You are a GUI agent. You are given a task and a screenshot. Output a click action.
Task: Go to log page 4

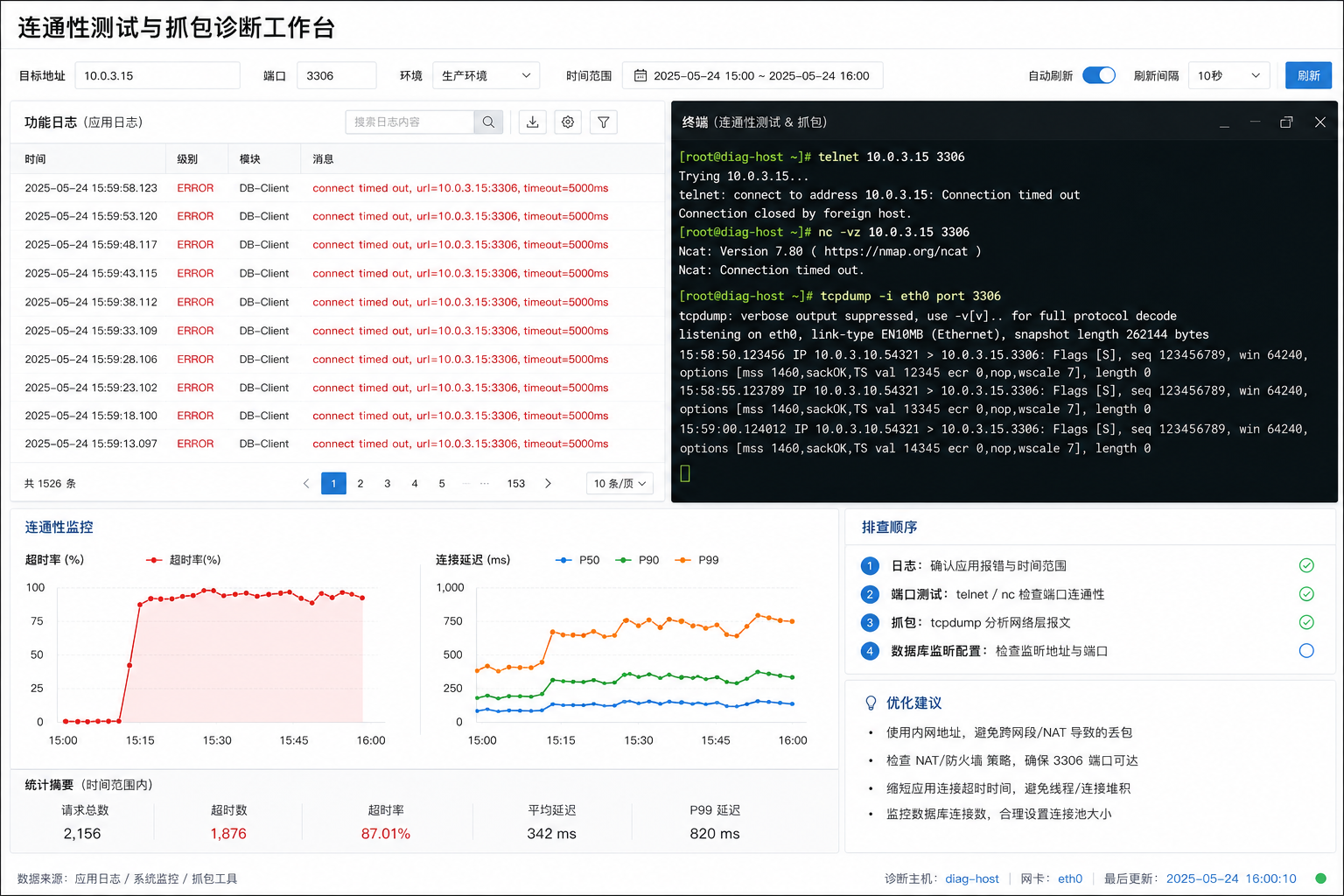click(415, 483)
